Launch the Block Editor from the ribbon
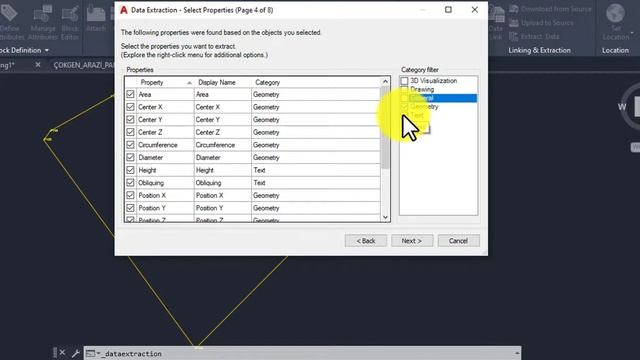640x360 pixels. click(x=70, y=22)
